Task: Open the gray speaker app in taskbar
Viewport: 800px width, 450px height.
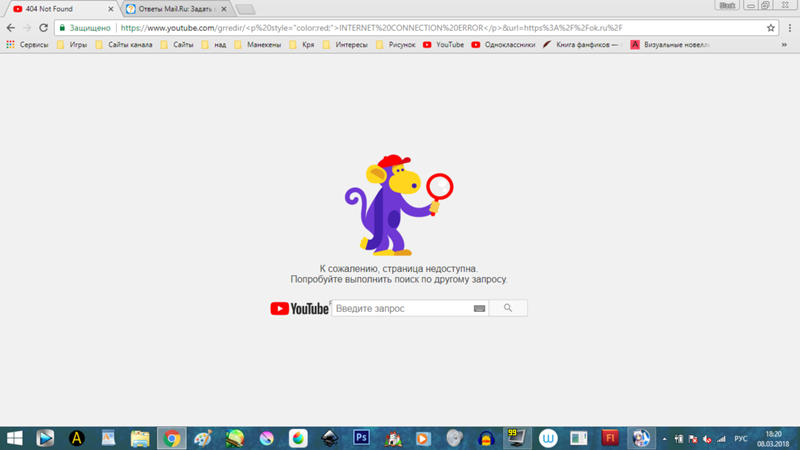Action: tap(454, 438)
